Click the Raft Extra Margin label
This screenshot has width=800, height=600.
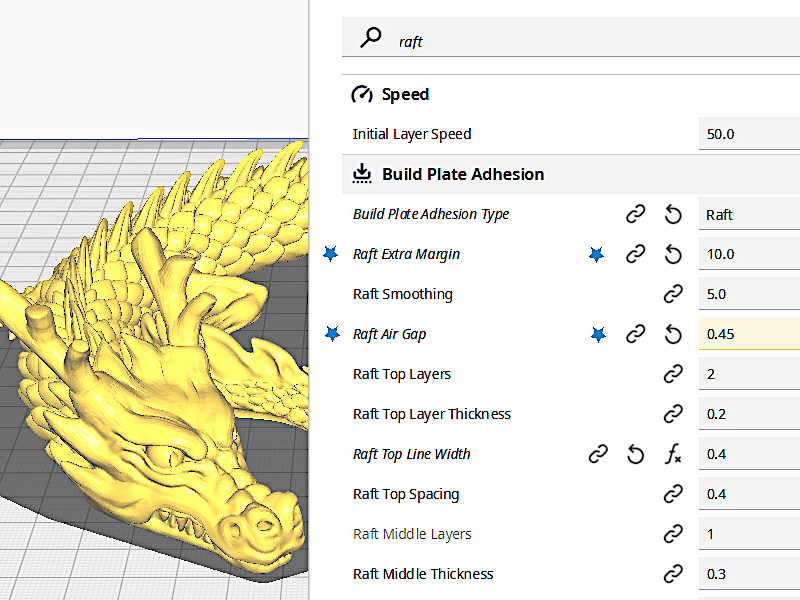(x=406, y=254)
